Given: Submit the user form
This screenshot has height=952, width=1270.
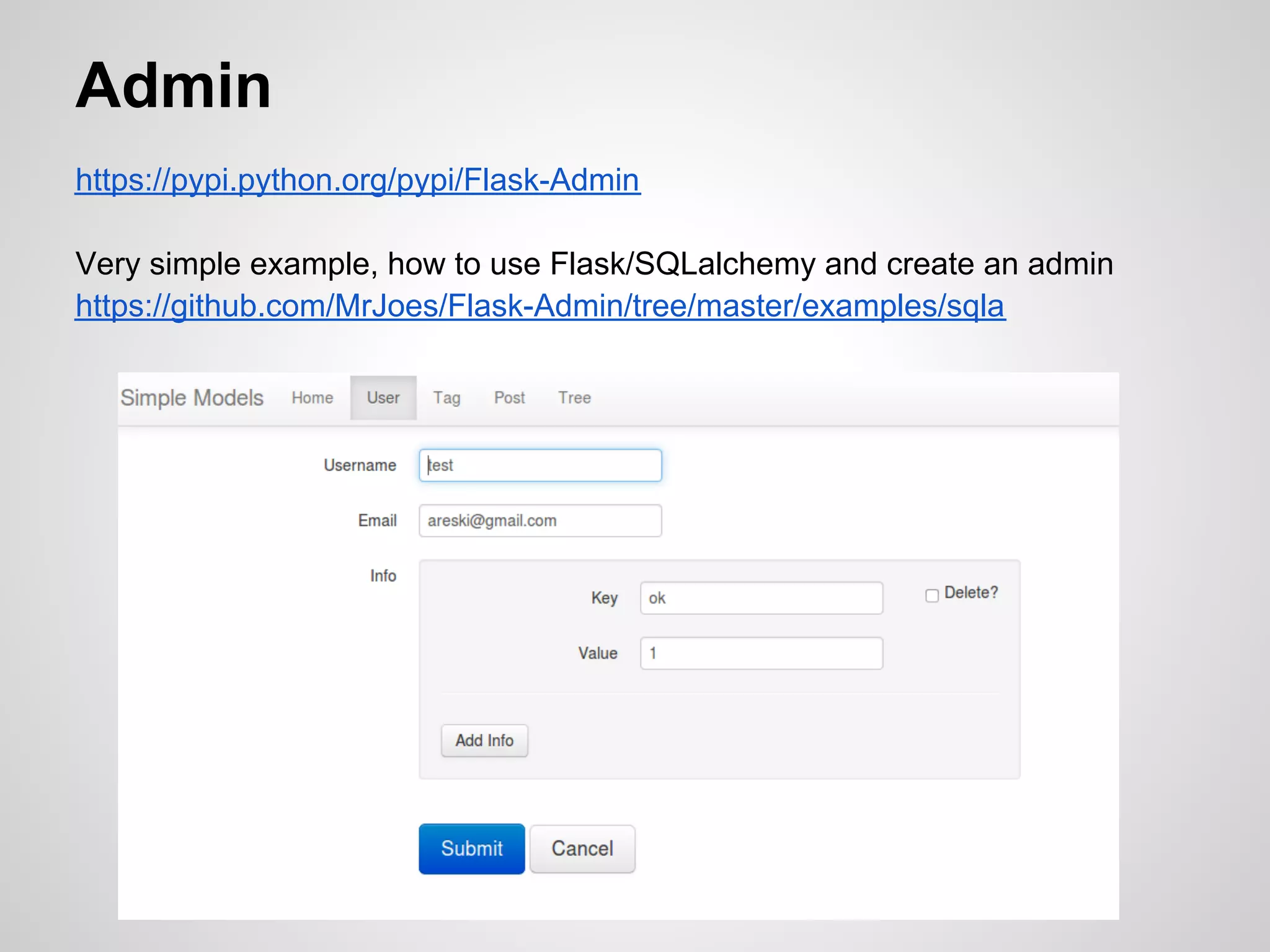Looking at the screenshot, I should point(471,848).
